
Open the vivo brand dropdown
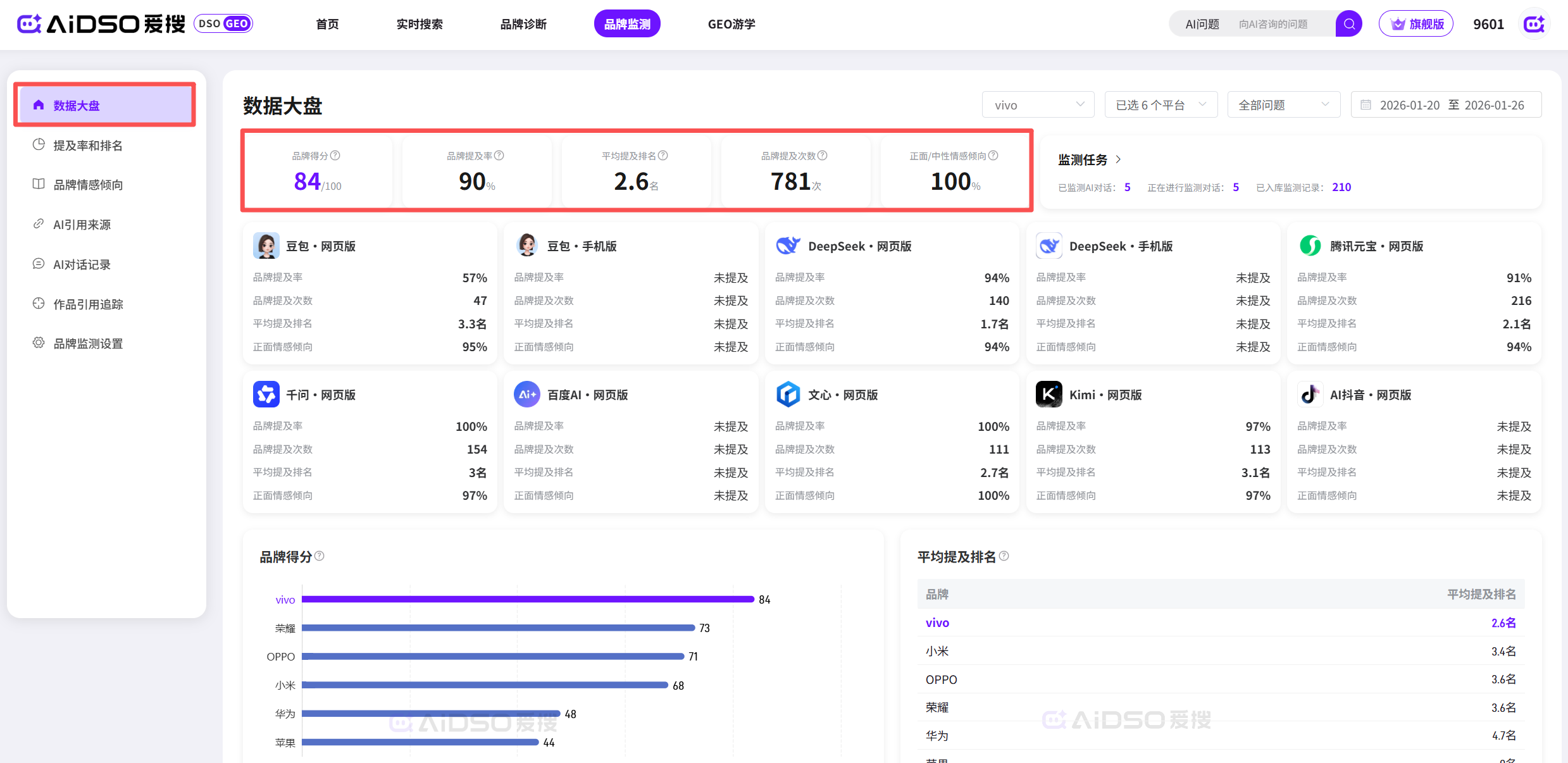click(1038, 105)
